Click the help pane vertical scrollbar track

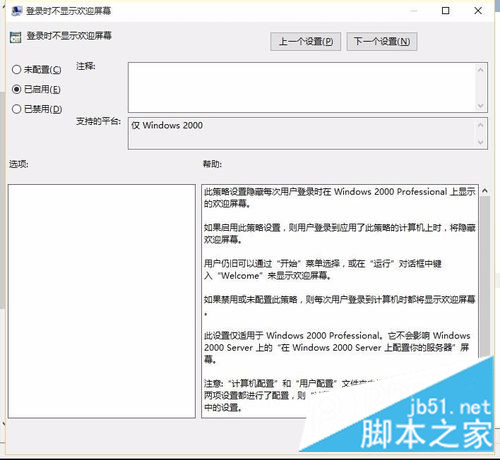pos(485,277)
